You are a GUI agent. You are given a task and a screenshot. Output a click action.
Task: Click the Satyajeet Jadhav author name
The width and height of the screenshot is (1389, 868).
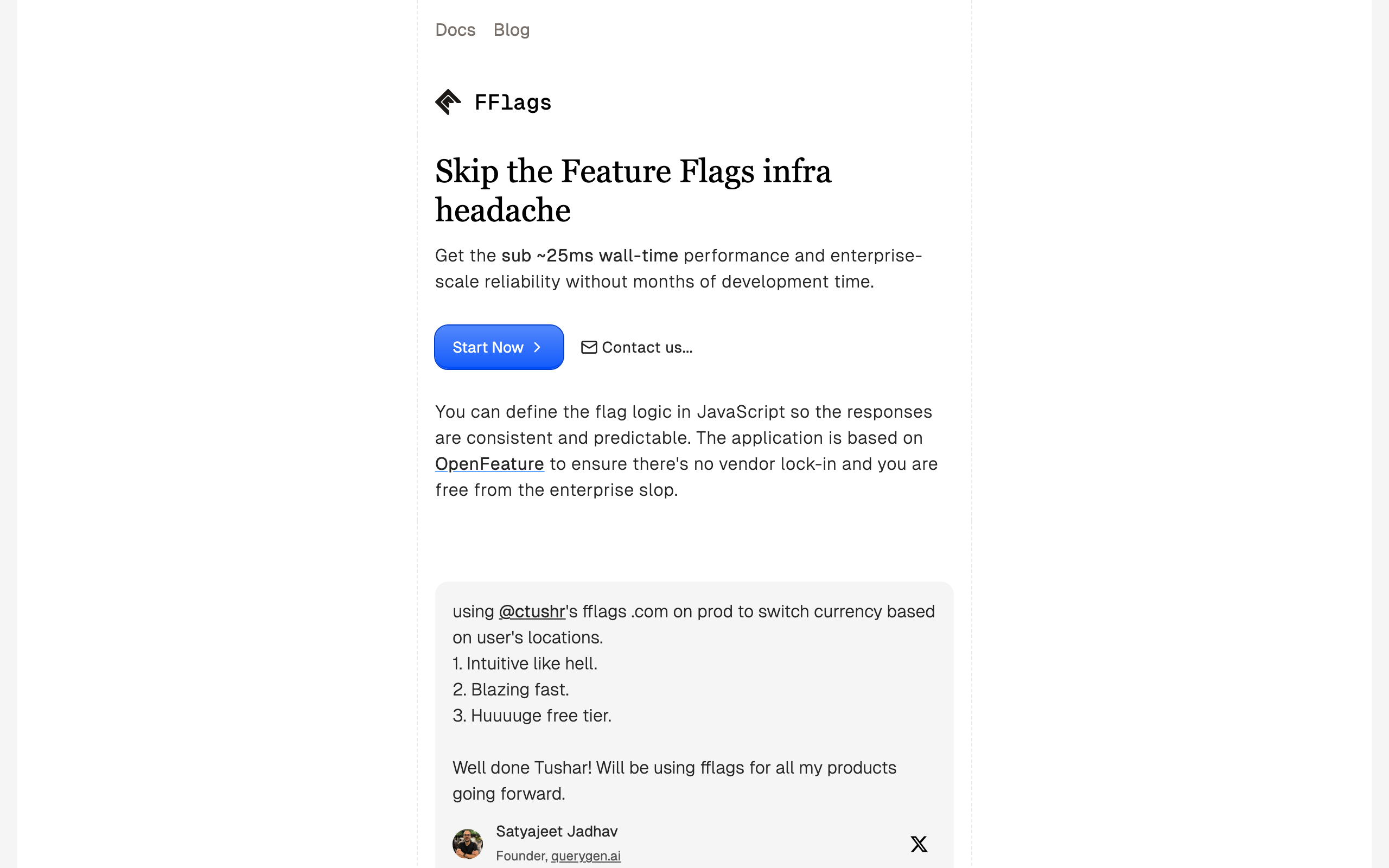click(556, 831)
